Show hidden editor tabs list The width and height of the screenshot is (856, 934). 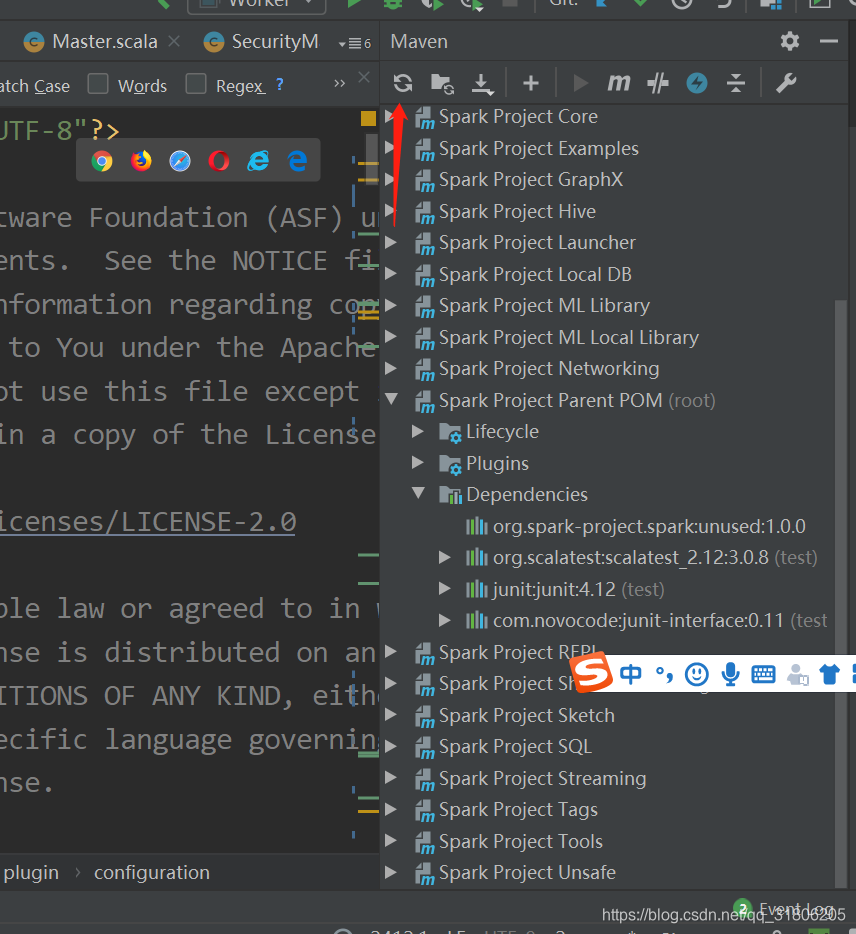355,43
